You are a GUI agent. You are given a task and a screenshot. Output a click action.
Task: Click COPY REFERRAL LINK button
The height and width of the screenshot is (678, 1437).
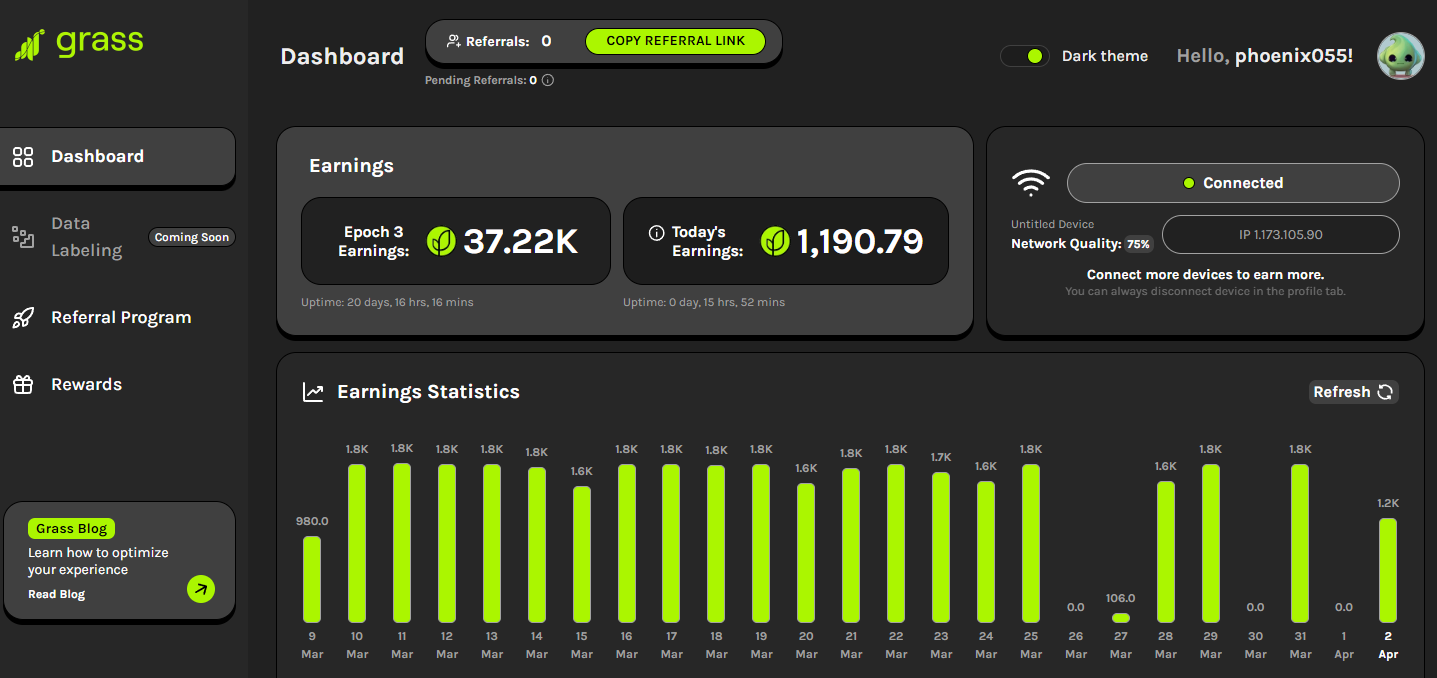point(675,41)
